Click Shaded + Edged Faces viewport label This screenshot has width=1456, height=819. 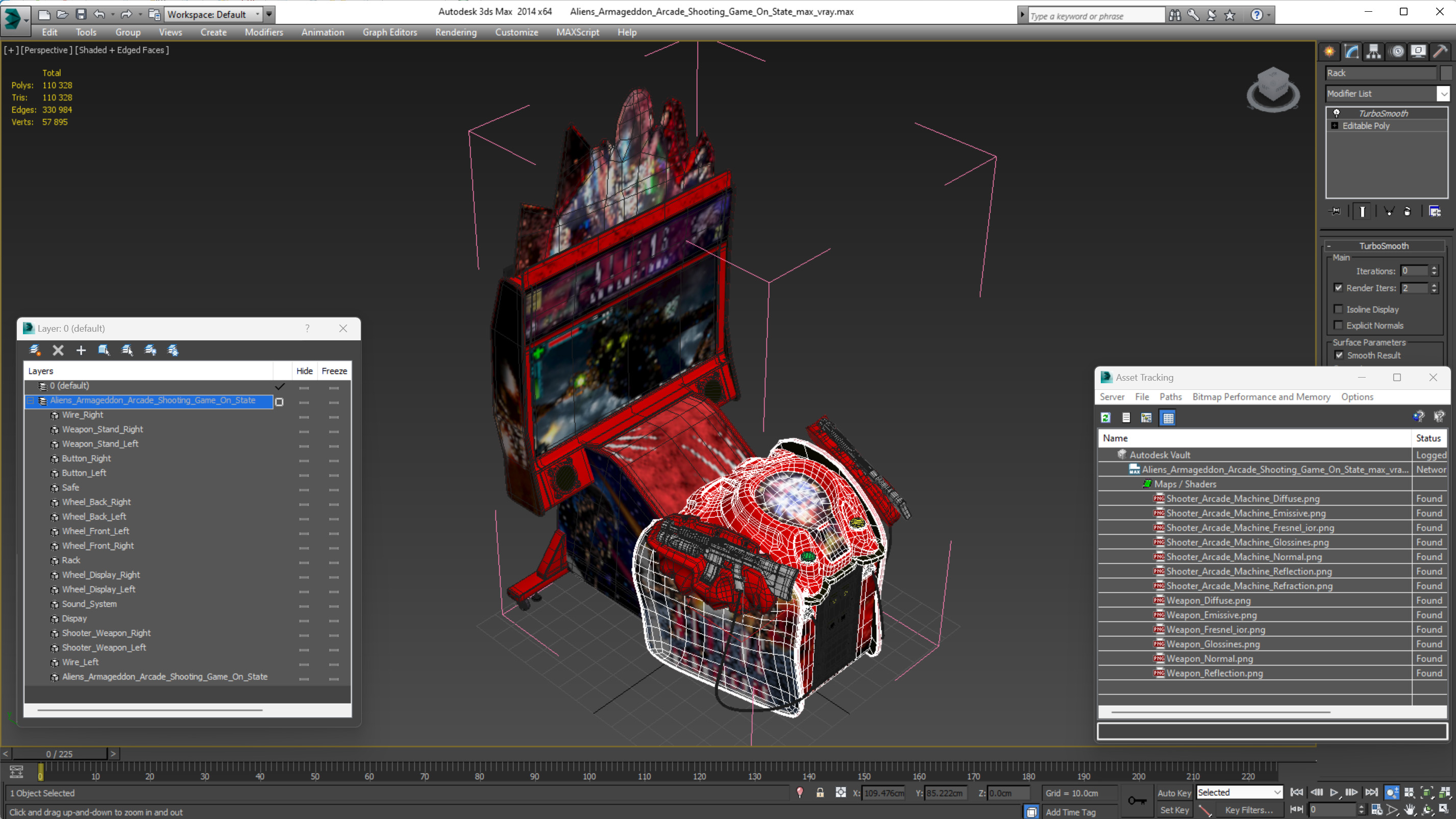point(121,49)
